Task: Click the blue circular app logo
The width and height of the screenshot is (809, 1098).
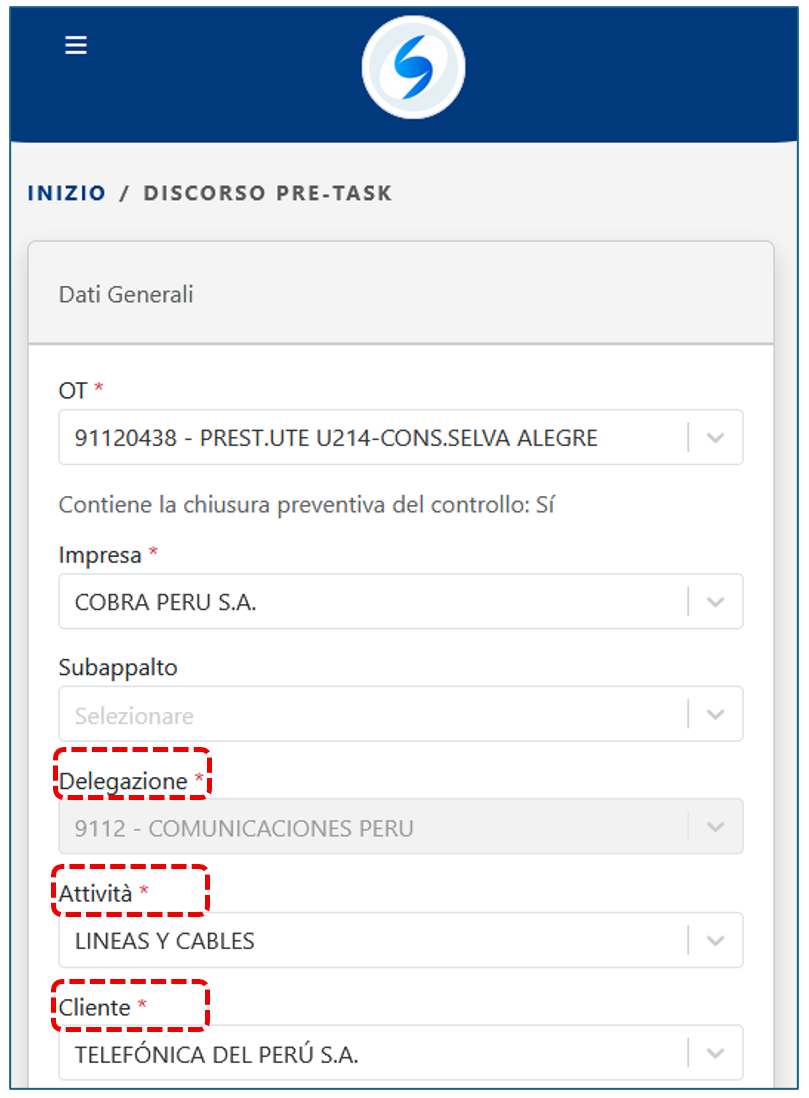Action: [x=413, y=68]
